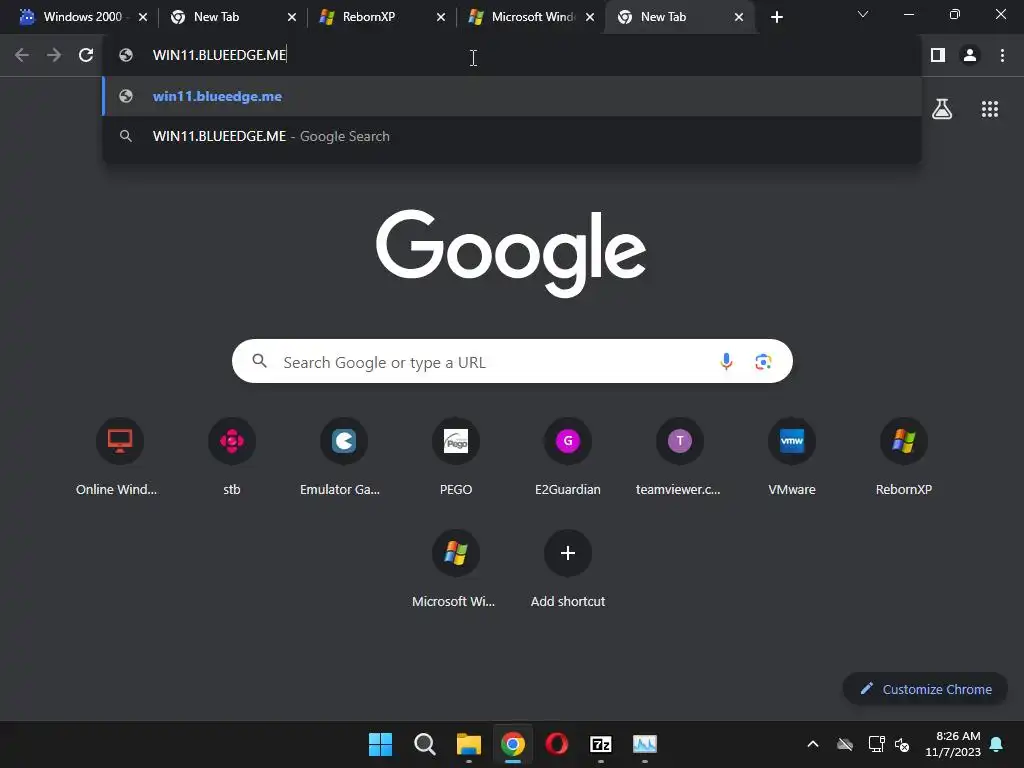Go forward with the forward arrow
This screenshot has height=768, width=1024.
click(54, 56)
